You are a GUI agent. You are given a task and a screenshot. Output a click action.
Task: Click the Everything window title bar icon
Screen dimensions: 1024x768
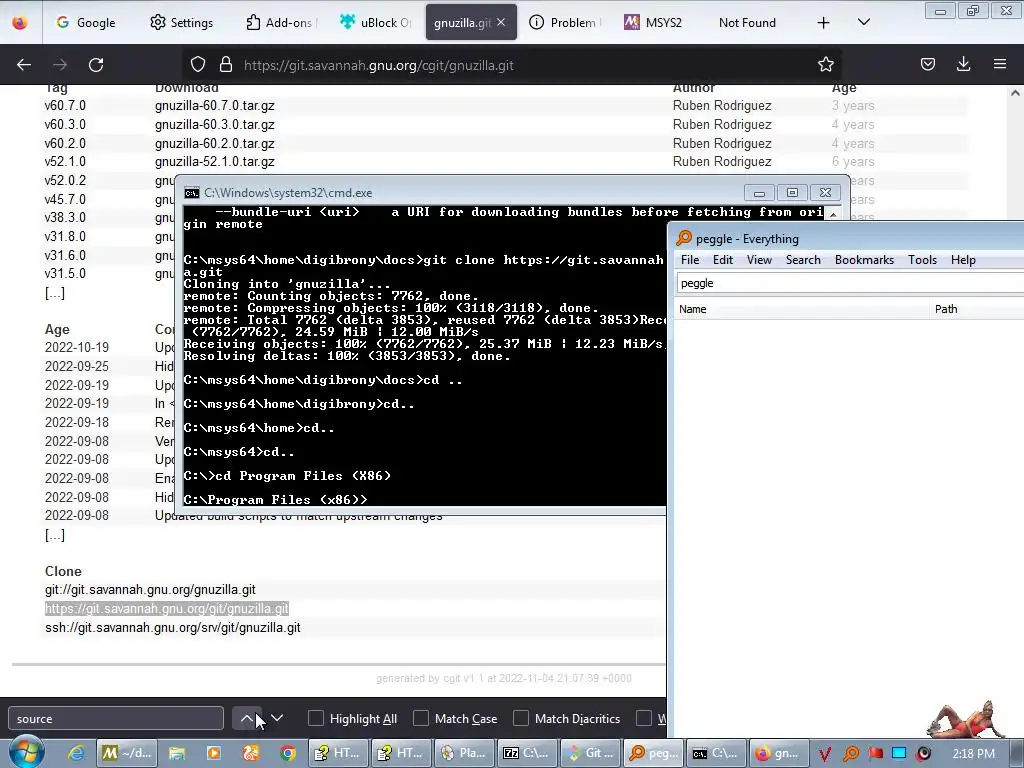[x=684, y=238]
